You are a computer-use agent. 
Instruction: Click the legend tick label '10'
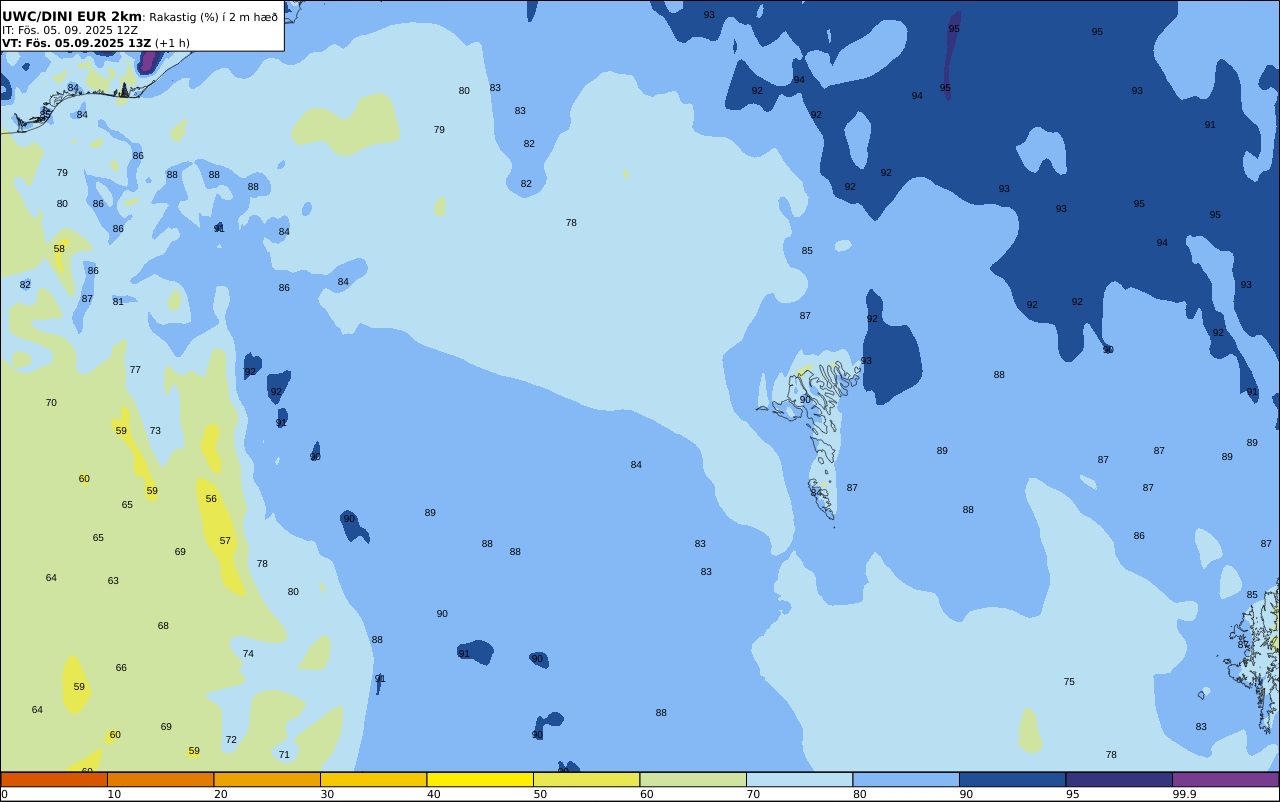114,794
